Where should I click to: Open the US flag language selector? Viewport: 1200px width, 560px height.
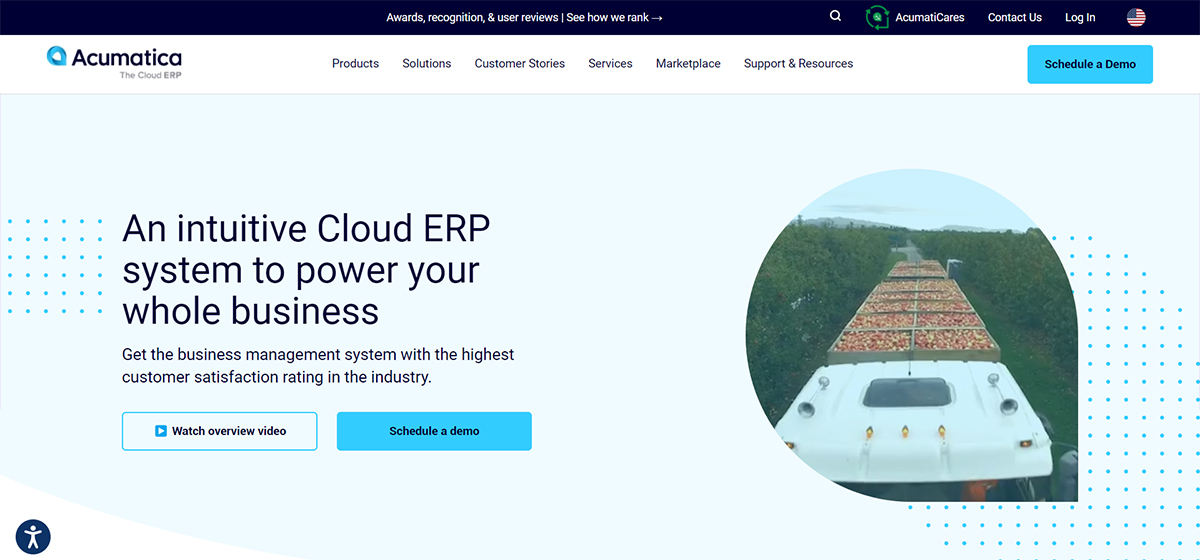1136,17
